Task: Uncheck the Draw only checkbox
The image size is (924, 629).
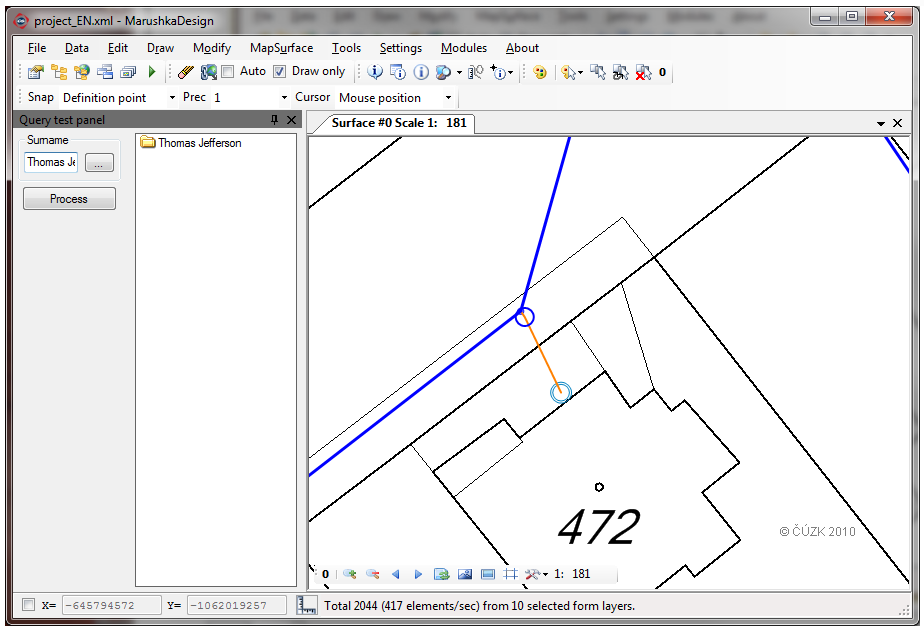Action: 279,72
